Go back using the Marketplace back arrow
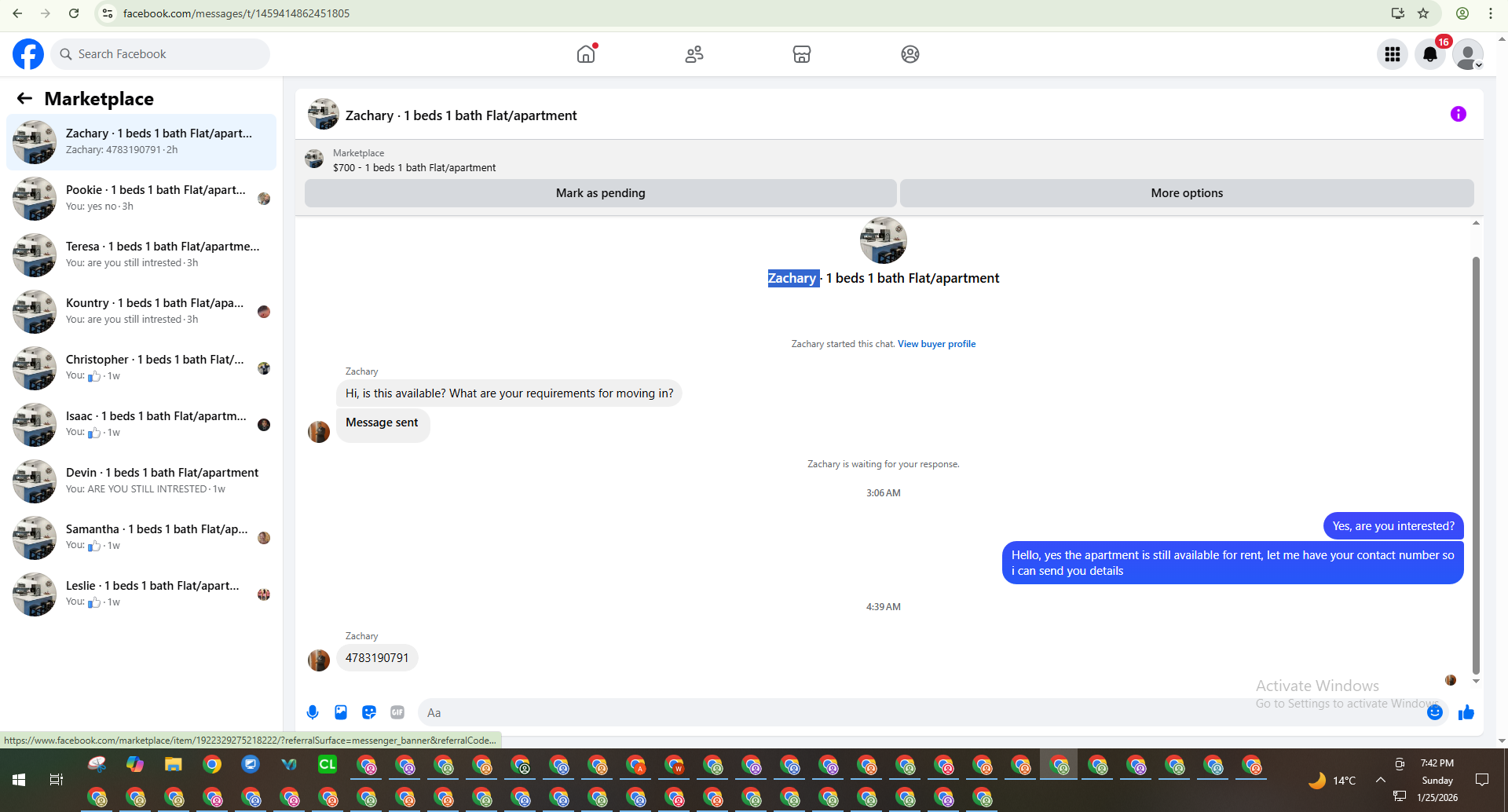 (x=24, y=98)
